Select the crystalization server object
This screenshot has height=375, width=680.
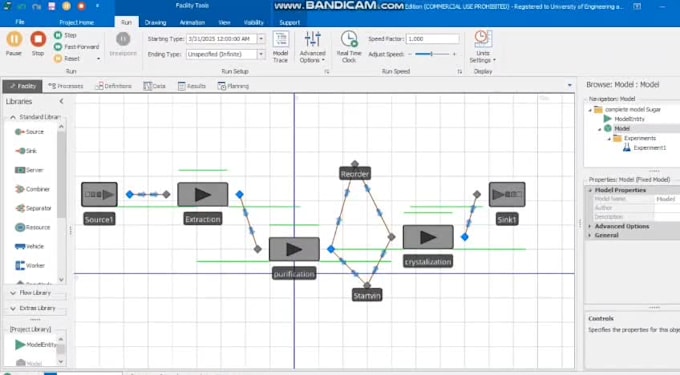[428, 237]
